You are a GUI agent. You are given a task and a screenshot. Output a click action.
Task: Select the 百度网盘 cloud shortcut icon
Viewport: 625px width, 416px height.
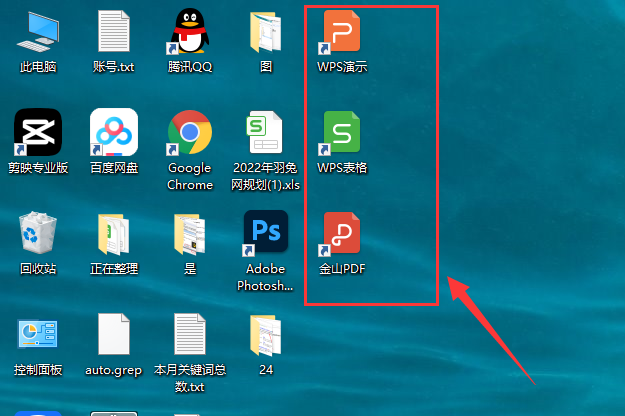[114, 132]
